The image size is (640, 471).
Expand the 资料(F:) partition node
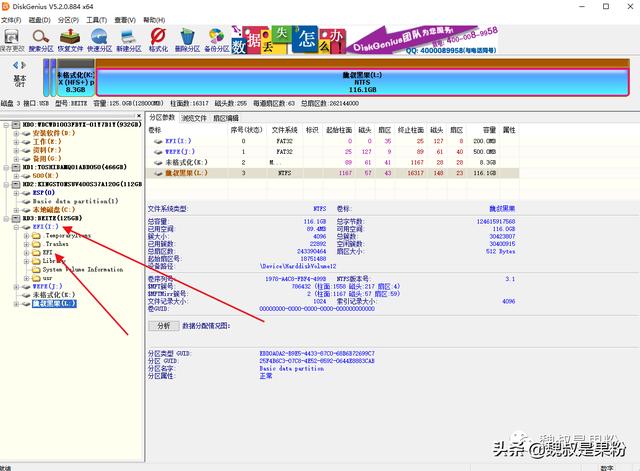16,150
